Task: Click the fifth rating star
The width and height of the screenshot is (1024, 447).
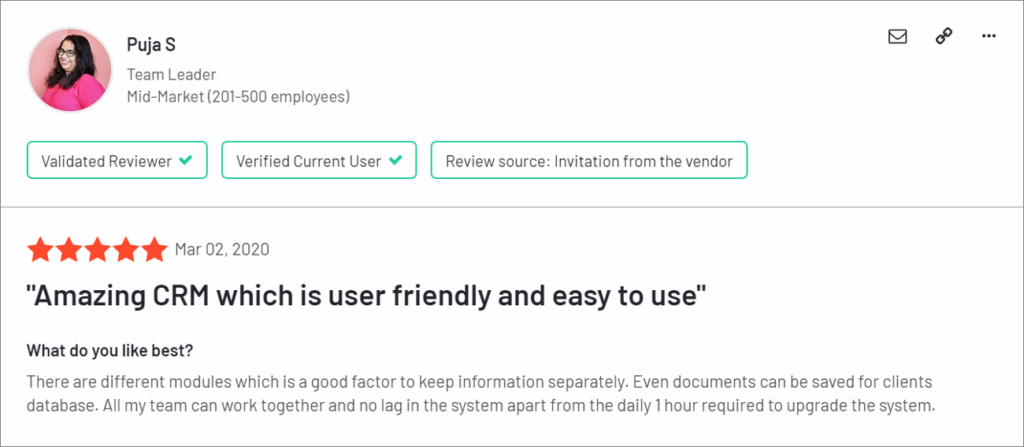Action: [153, 249]
